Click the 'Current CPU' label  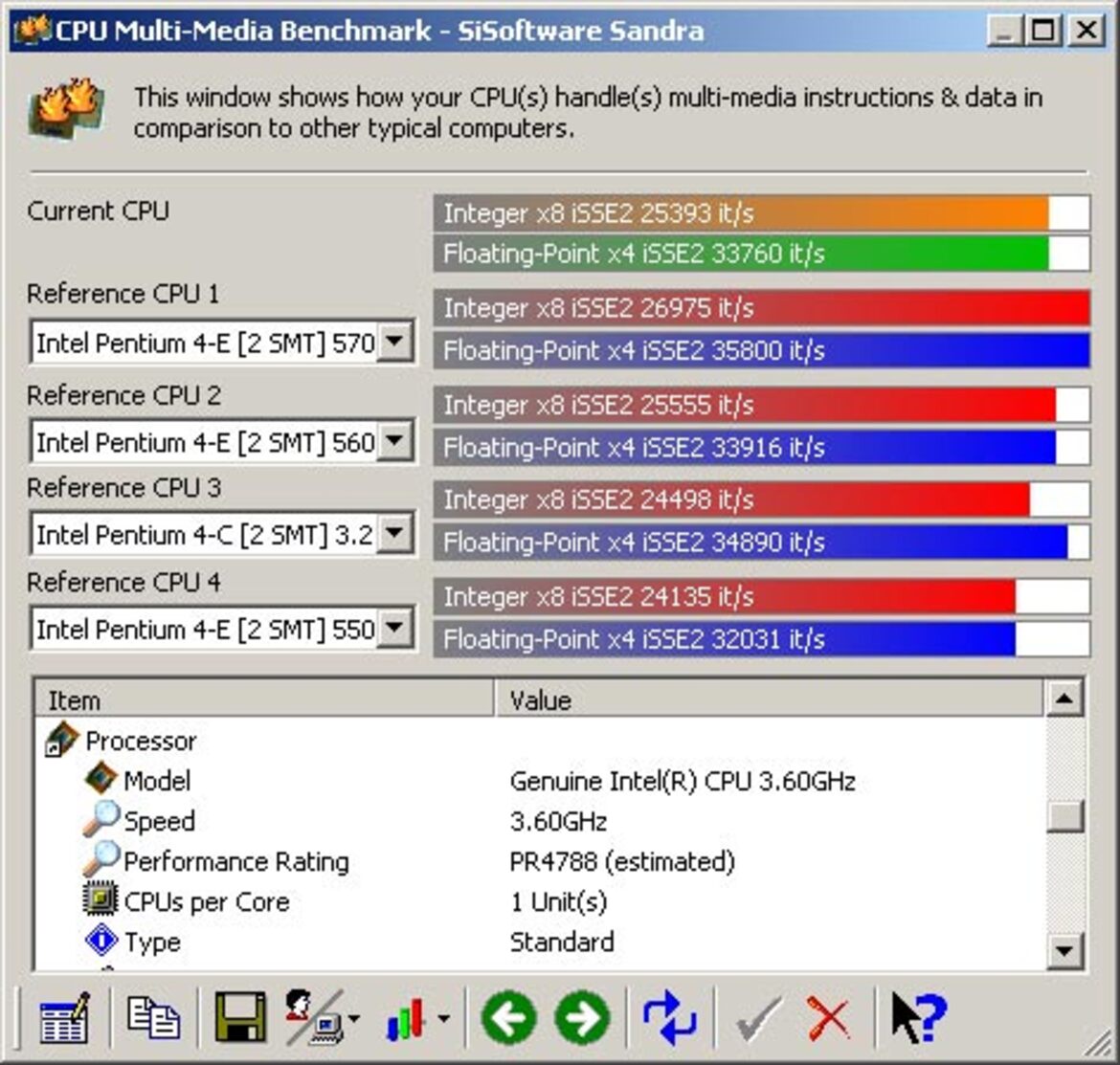(x=98, y=211)
